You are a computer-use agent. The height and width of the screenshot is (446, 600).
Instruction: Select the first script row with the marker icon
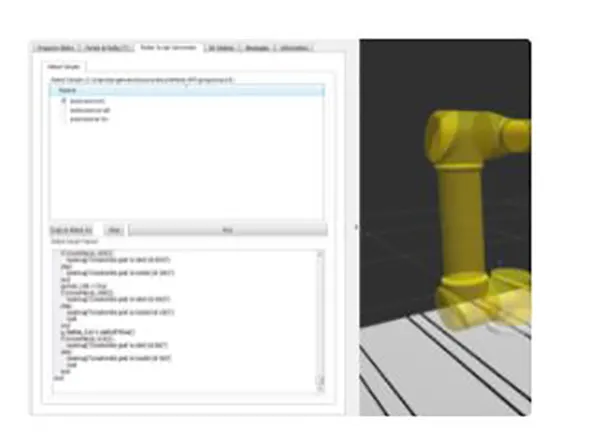tap(88, 101)
